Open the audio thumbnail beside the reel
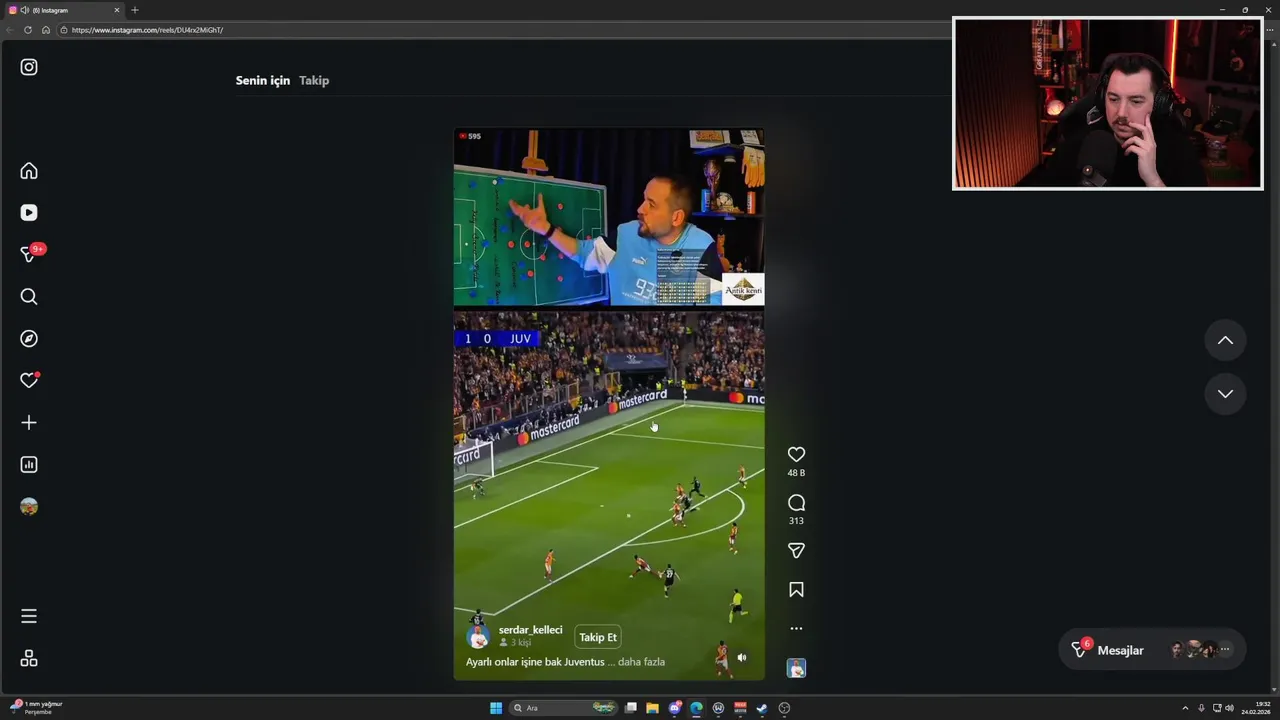1280x720 pixels. tap(796, 668)
